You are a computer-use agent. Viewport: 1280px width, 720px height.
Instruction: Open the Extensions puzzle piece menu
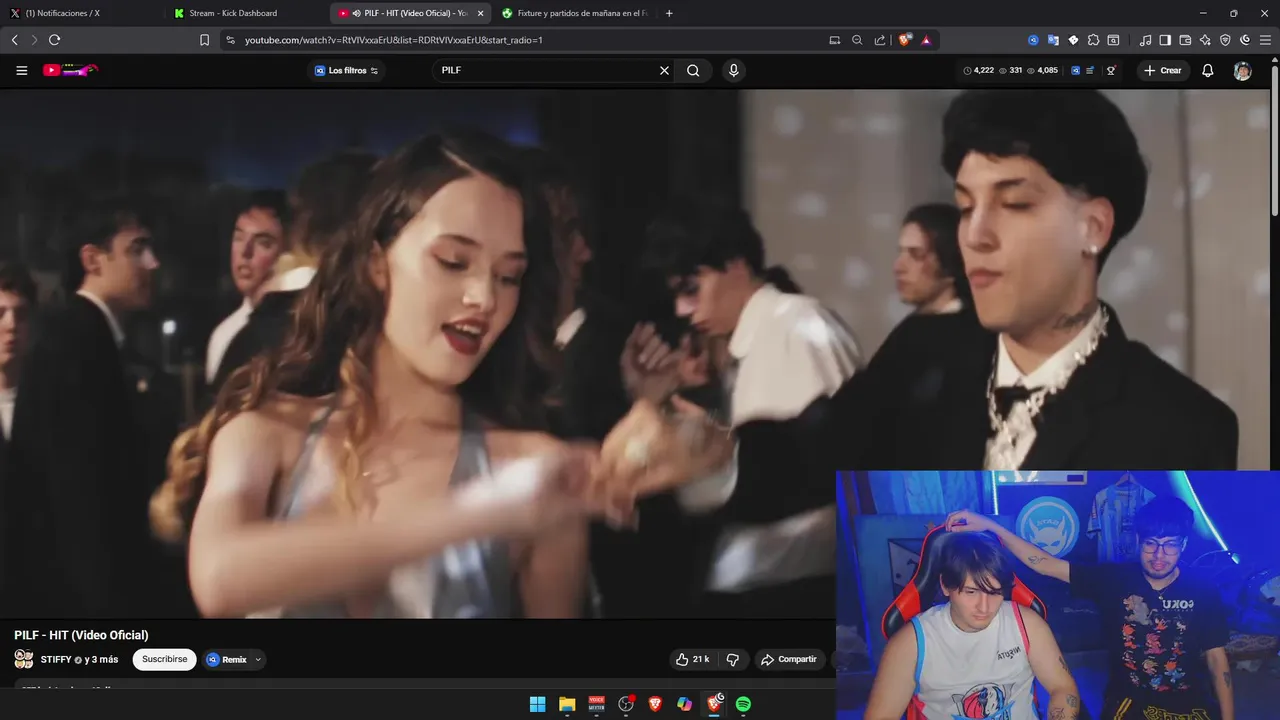pos(1093,40)
